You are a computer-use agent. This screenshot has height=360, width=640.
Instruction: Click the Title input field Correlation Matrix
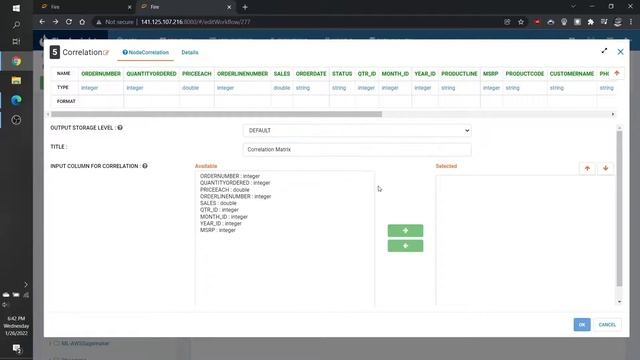pyautogui.click(x=357, y=149)
